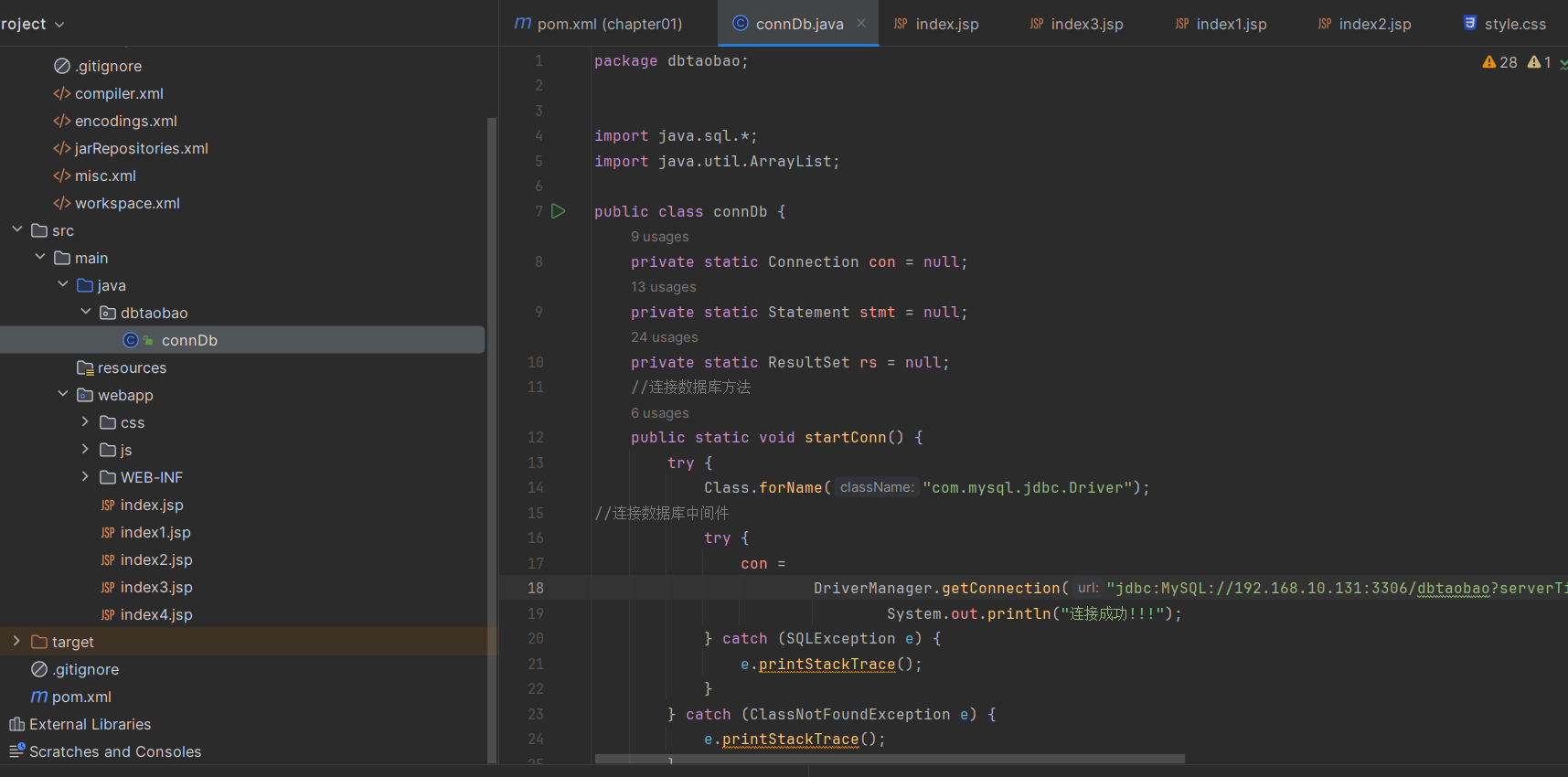
Task: Click the CSS file icon on style.css tab
Action: [1470, 24]
